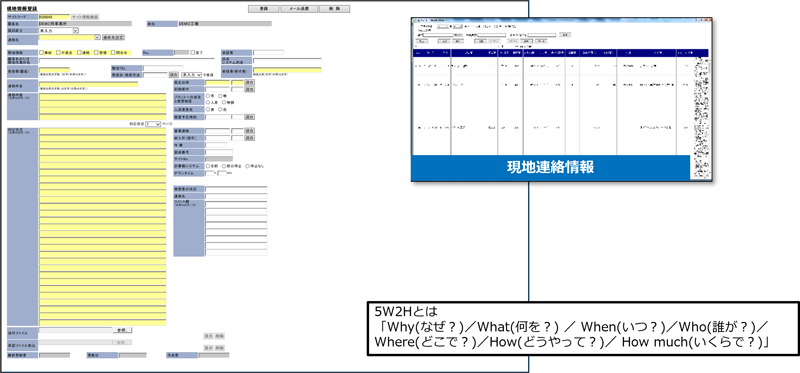Viewport: 800px width, 373px height.
Task: Focus the ダウンタイム min field
Action: tap(222, 173)
